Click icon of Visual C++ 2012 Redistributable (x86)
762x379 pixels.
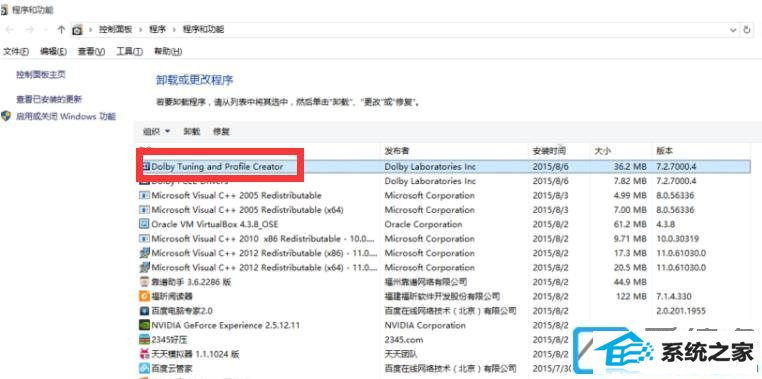pyautogui.click(x=144, y=253)
